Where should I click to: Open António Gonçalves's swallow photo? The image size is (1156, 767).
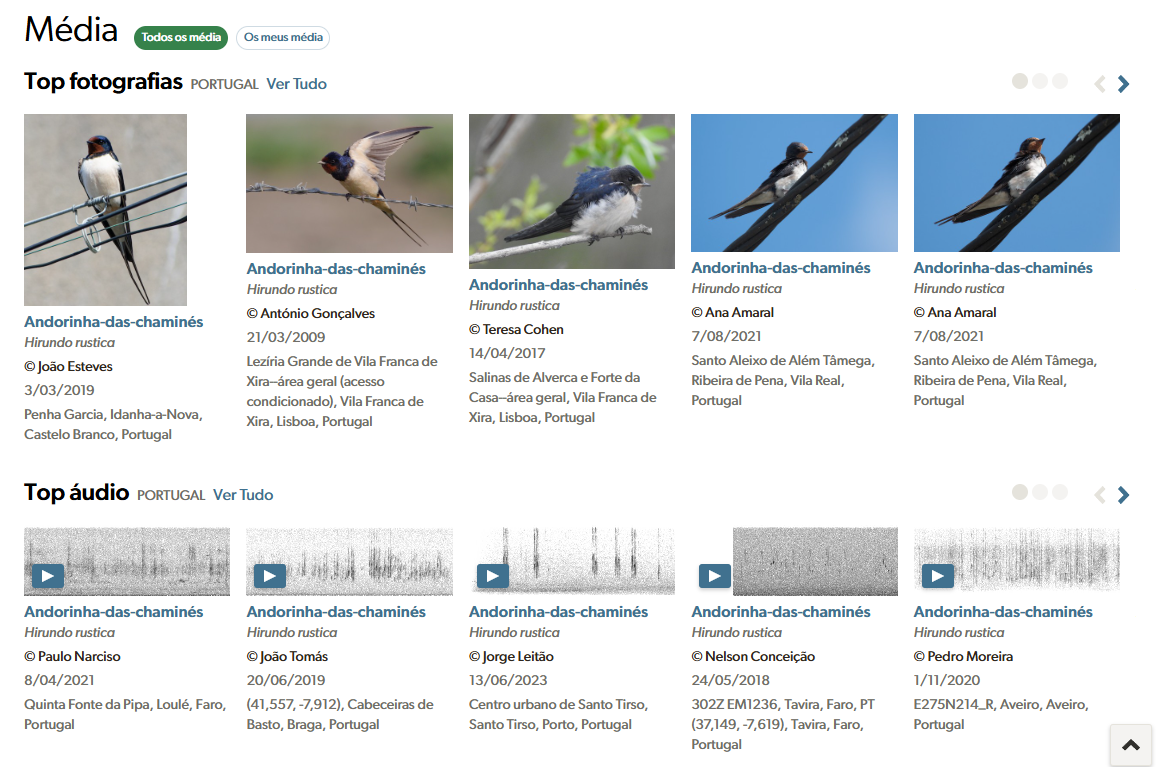coord(349,183)
